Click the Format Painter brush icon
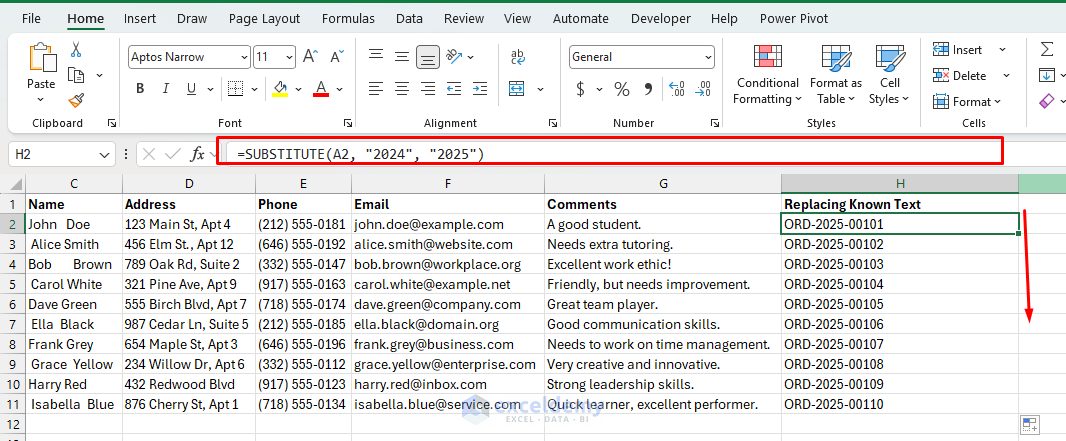This screenshot has width=1066, height=441. point(76,101)
